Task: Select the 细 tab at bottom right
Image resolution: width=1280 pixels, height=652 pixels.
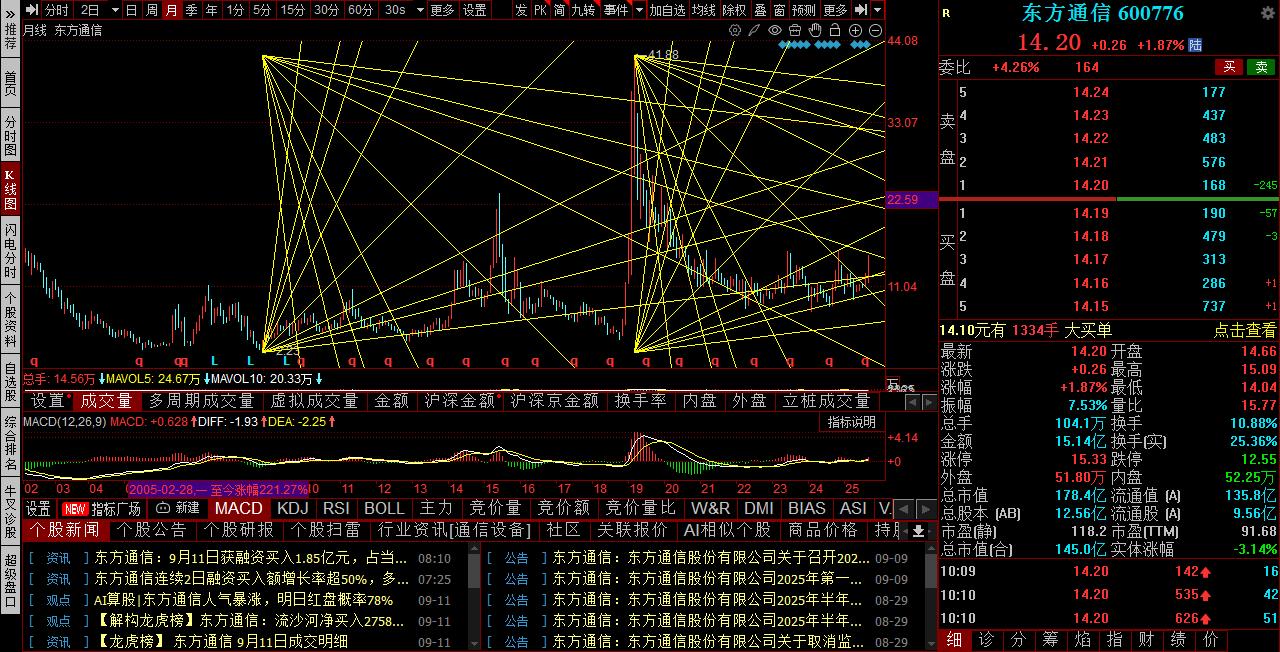Action: (x=955, y=640)
